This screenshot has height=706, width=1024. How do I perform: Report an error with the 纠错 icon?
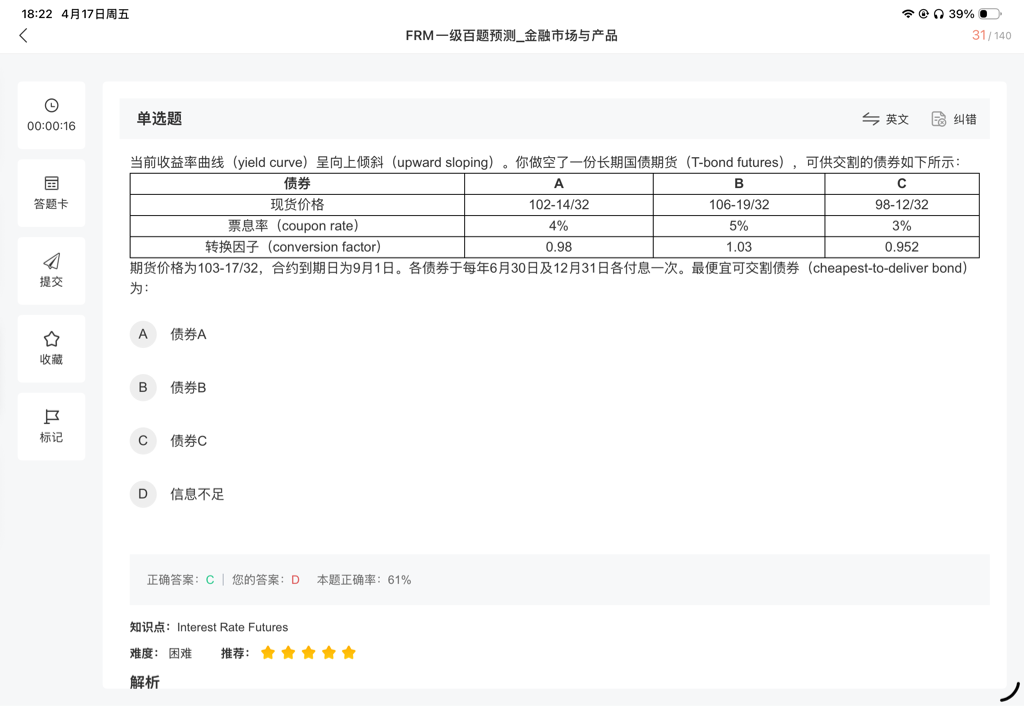pos(954,119)
